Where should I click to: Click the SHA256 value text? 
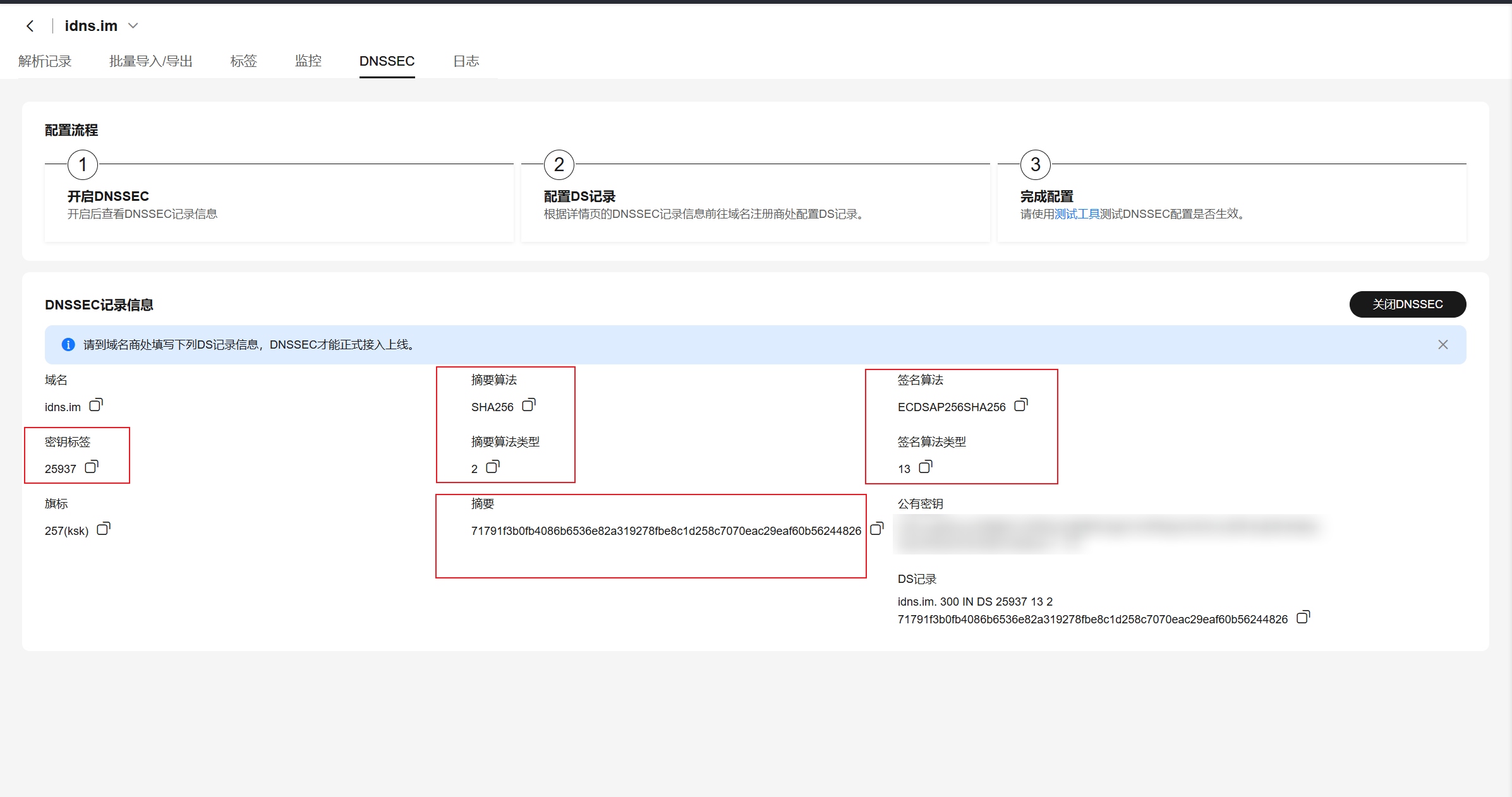492,407
